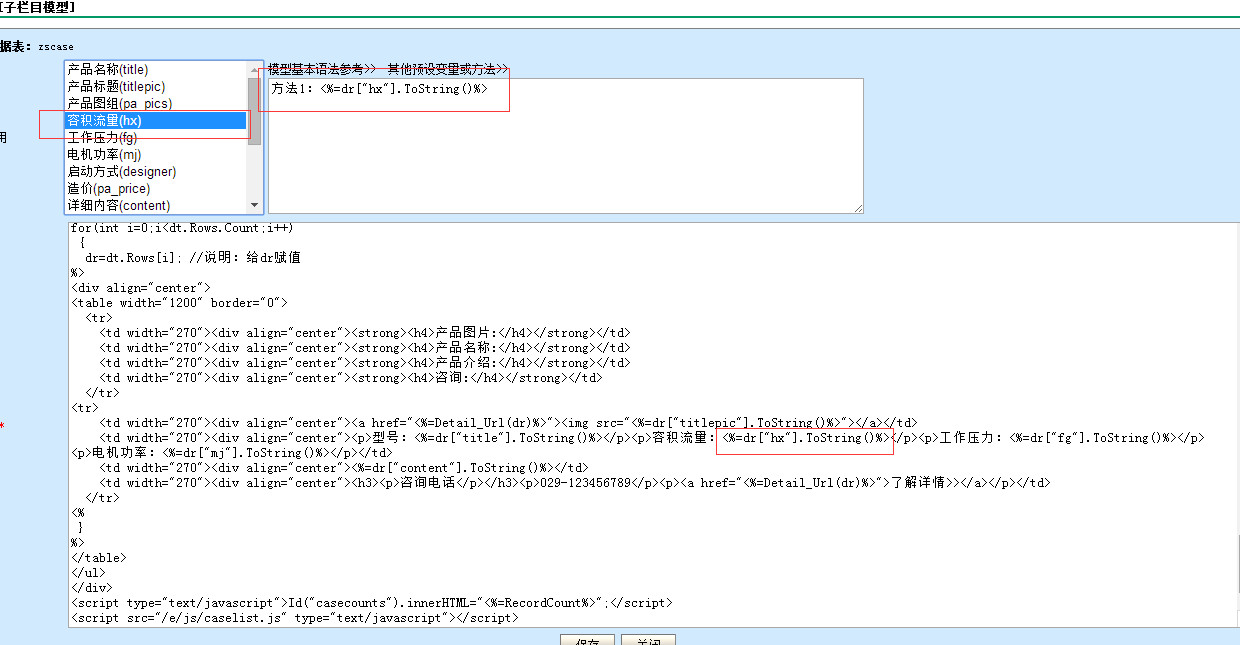Click dr["fg"].ToString() after 工作压力 in code
The height and width of the screenshot is (645, 1240).
click(1092, 438)
